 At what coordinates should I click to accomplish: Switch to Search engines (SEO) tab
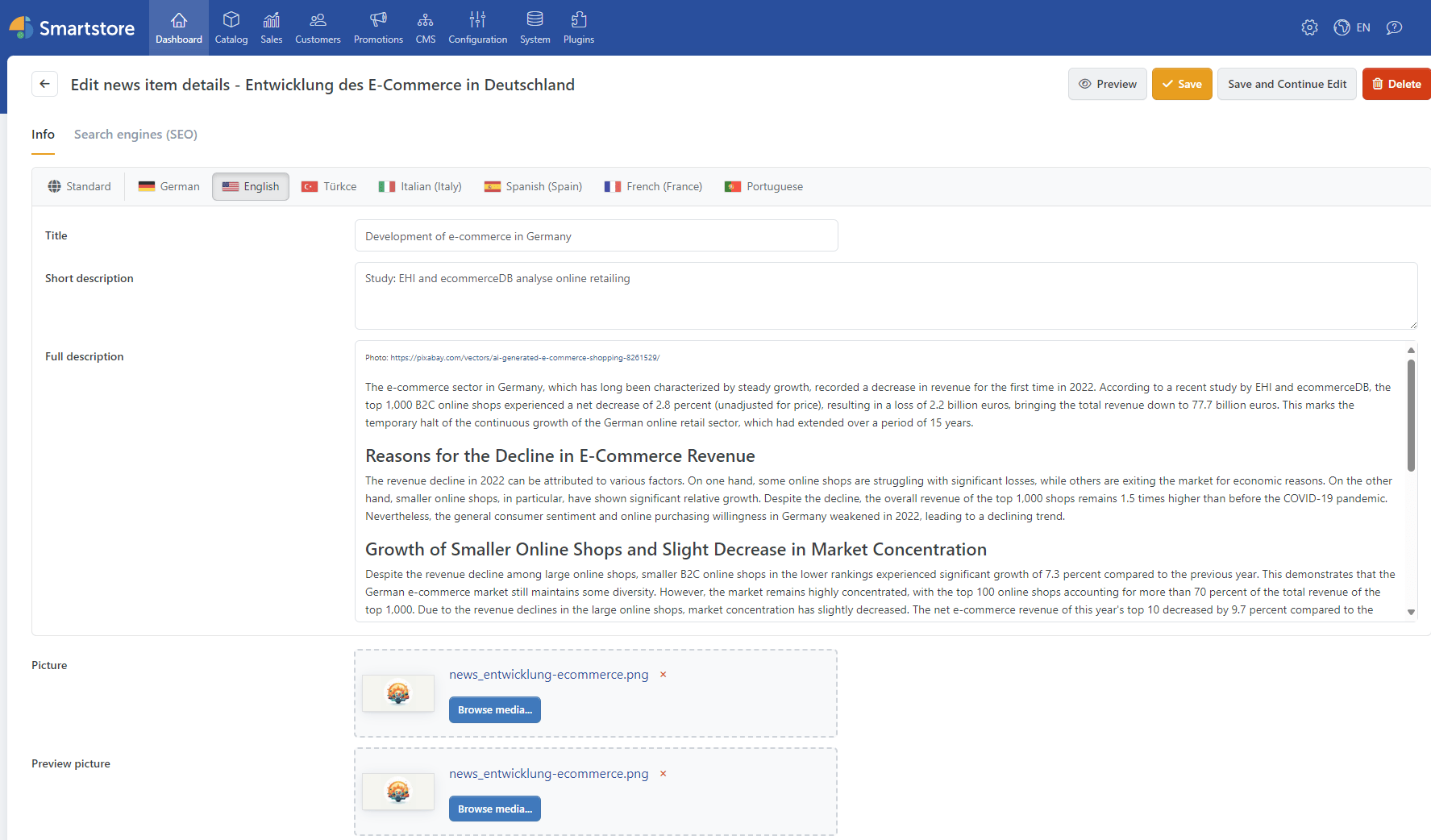(135, 135)
